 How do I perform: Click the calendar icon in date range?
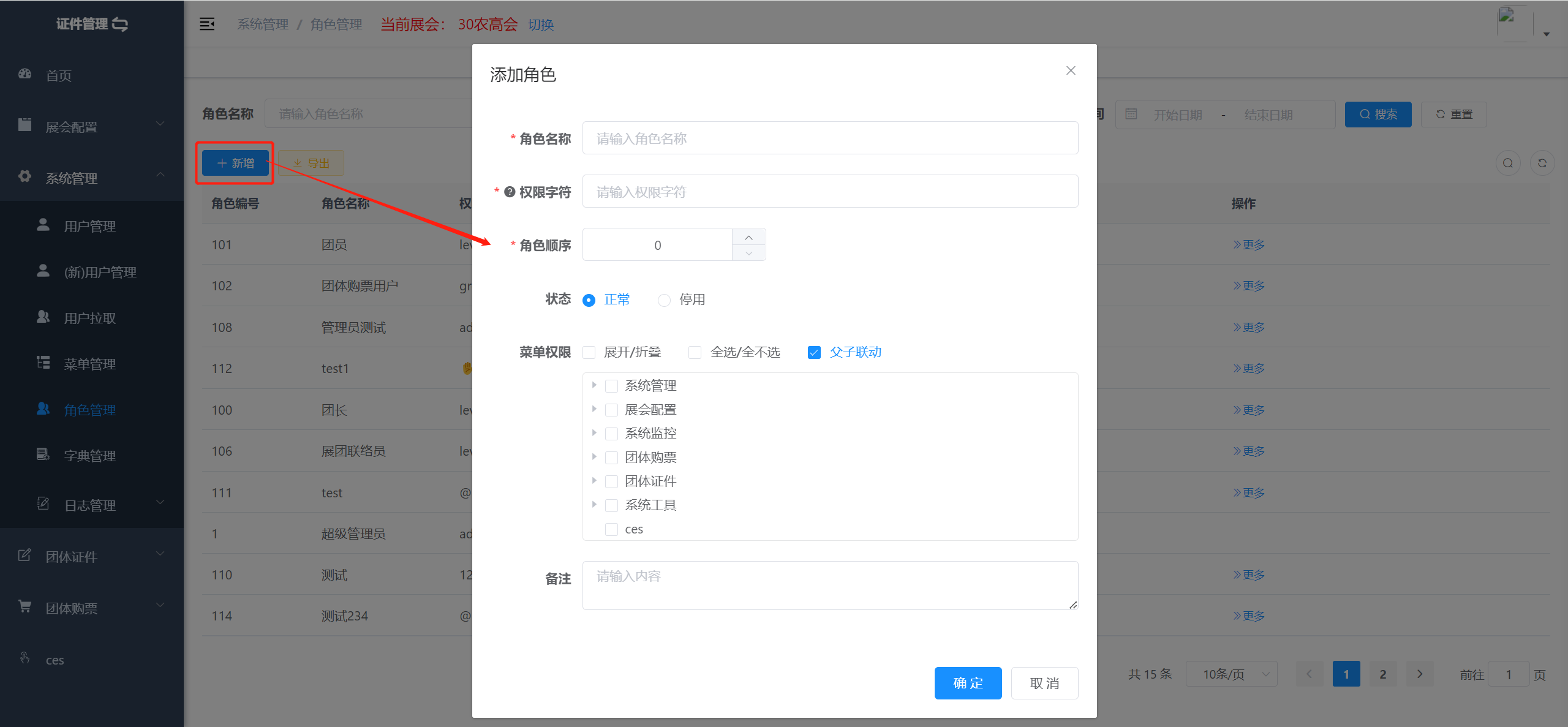coord(1131,114)
